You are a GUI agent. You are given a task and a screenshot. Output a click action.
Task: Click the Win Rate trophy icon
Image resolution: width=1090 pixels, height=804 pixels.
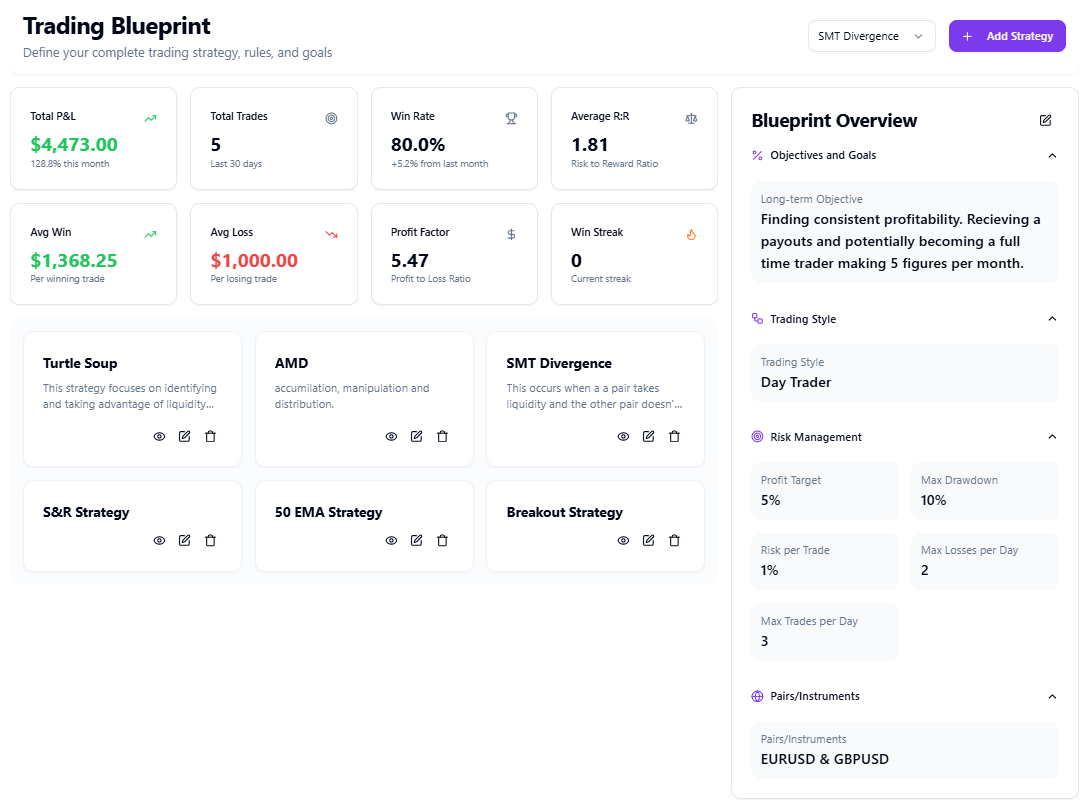click(x=511, y=118)
